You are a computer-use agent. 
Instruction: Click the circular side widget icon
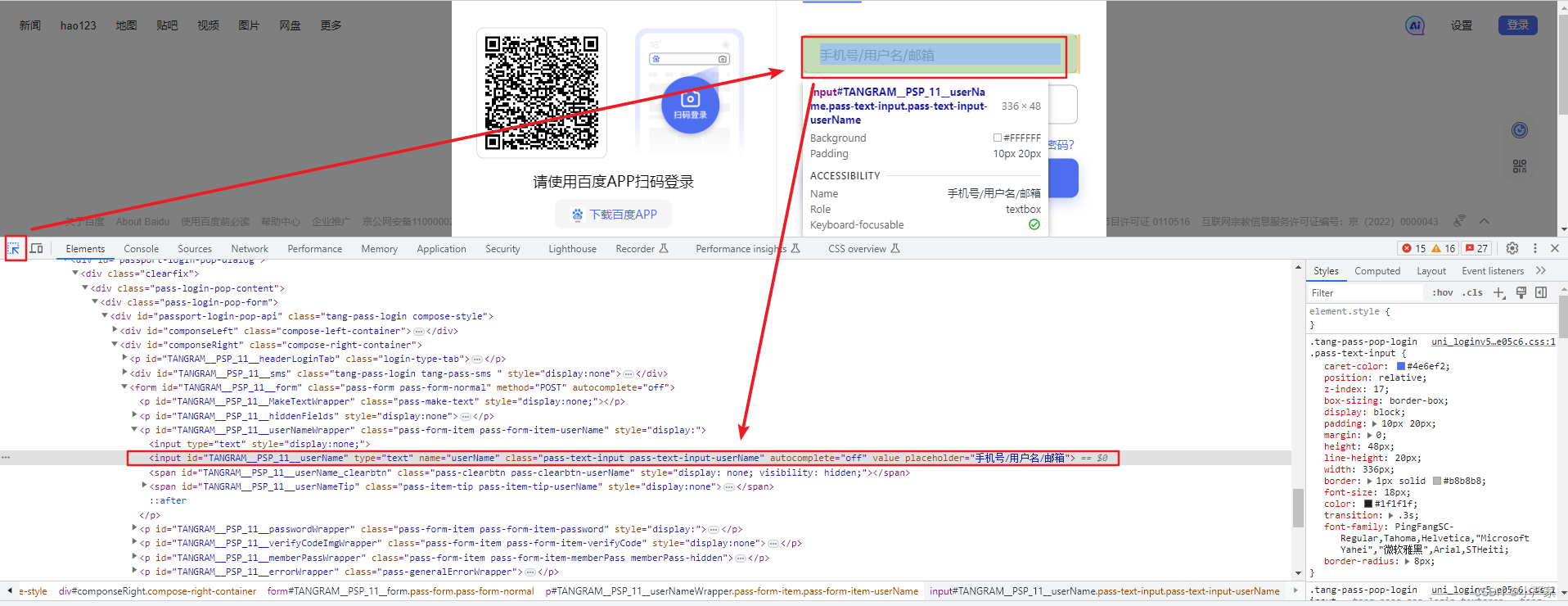click(x=1520, y=130)
